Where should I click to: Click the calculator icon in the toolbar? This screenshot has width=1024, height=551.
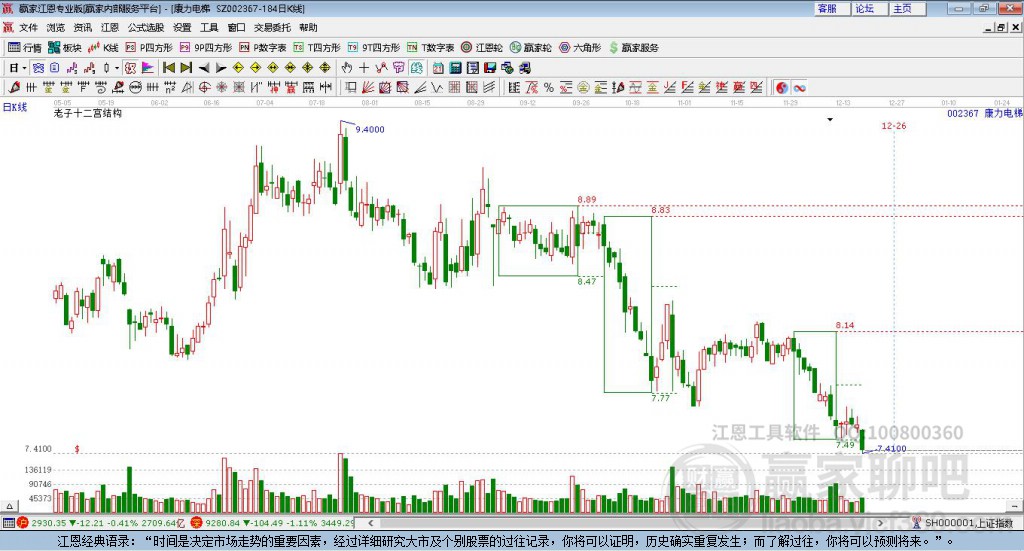pos(455,68)
